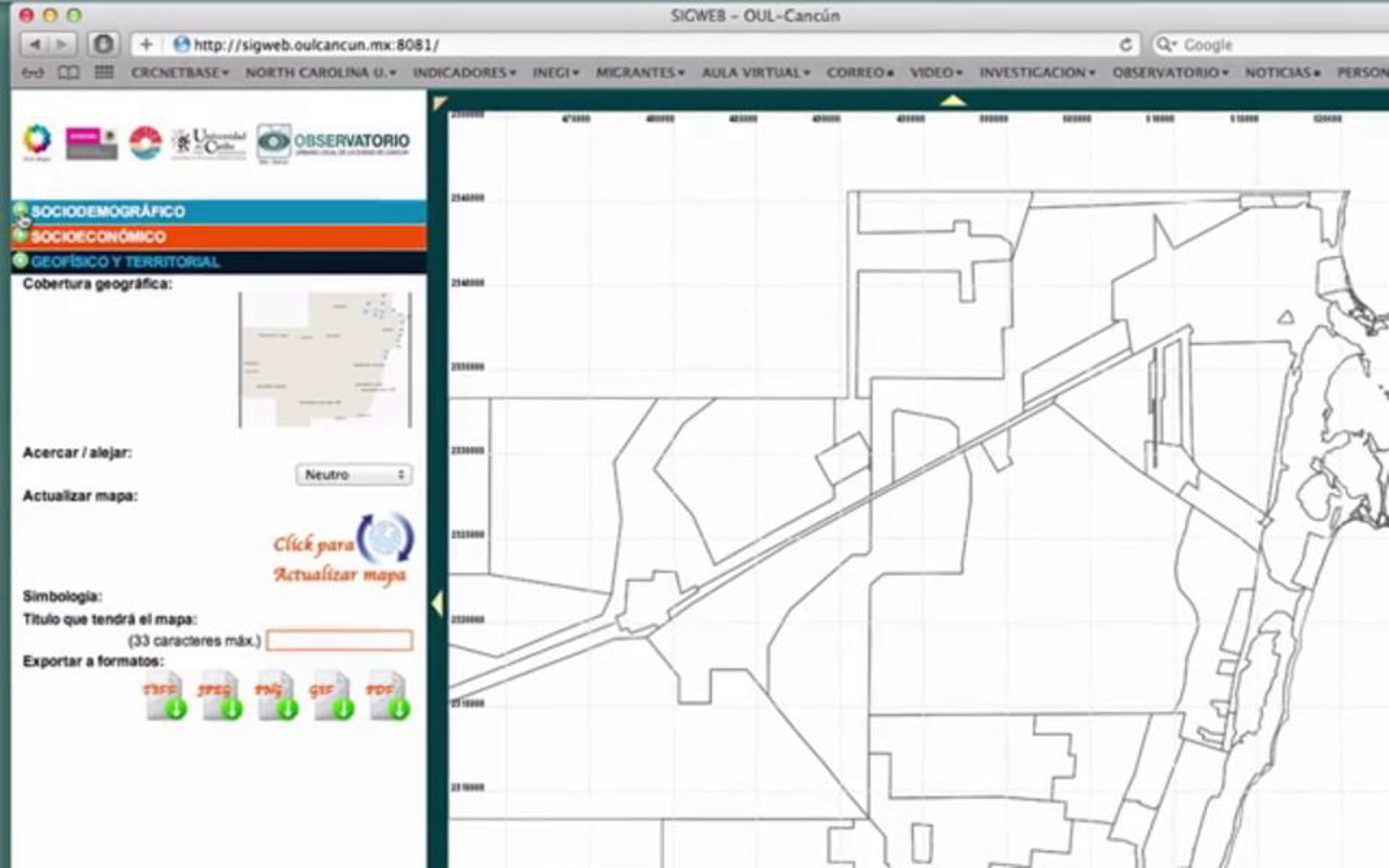Click the Universidad del Caribe logo
Screen dimensions: 1389x868
[x=209, y=143]
